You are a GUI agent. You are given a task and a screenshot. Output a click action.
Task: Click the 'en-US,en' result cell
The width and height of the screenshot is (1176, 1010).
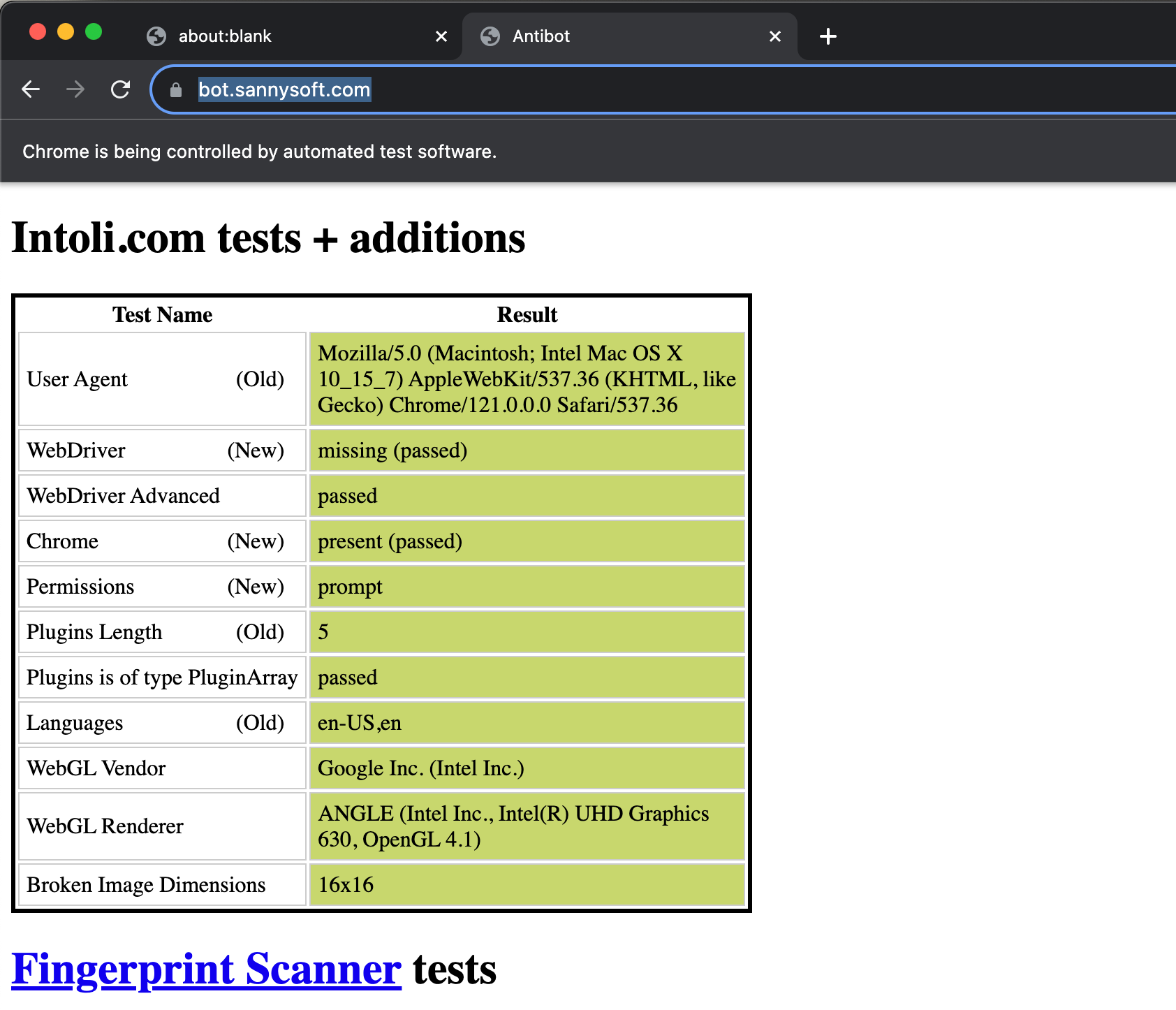527,723
